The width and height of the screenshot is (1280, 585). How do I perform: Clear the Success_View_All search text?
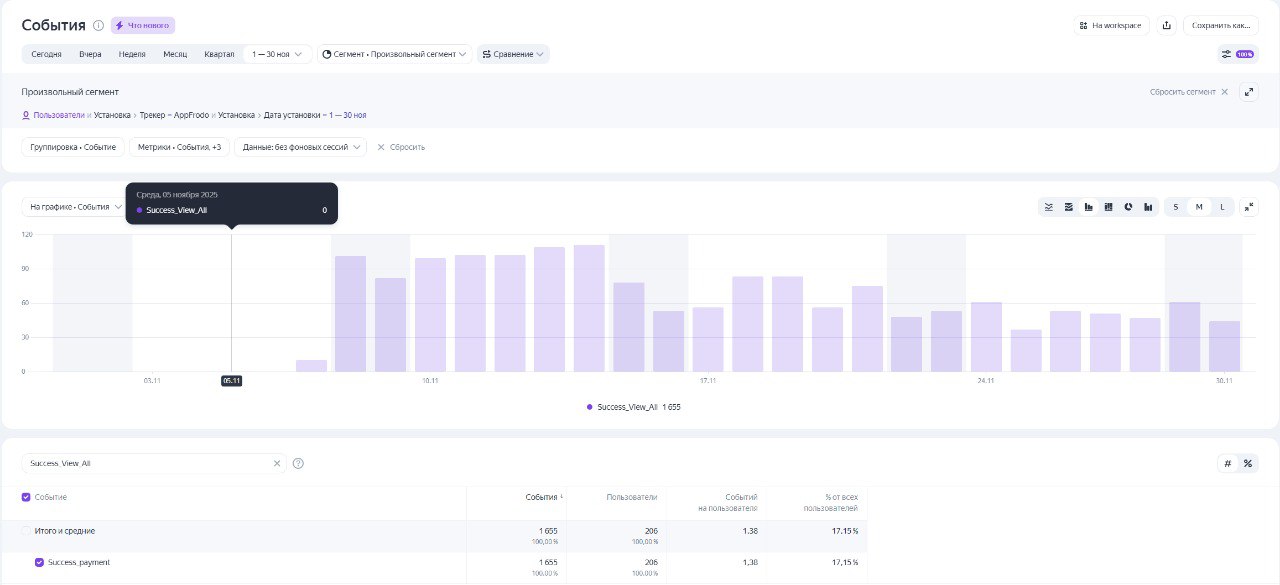pos(277,463)
